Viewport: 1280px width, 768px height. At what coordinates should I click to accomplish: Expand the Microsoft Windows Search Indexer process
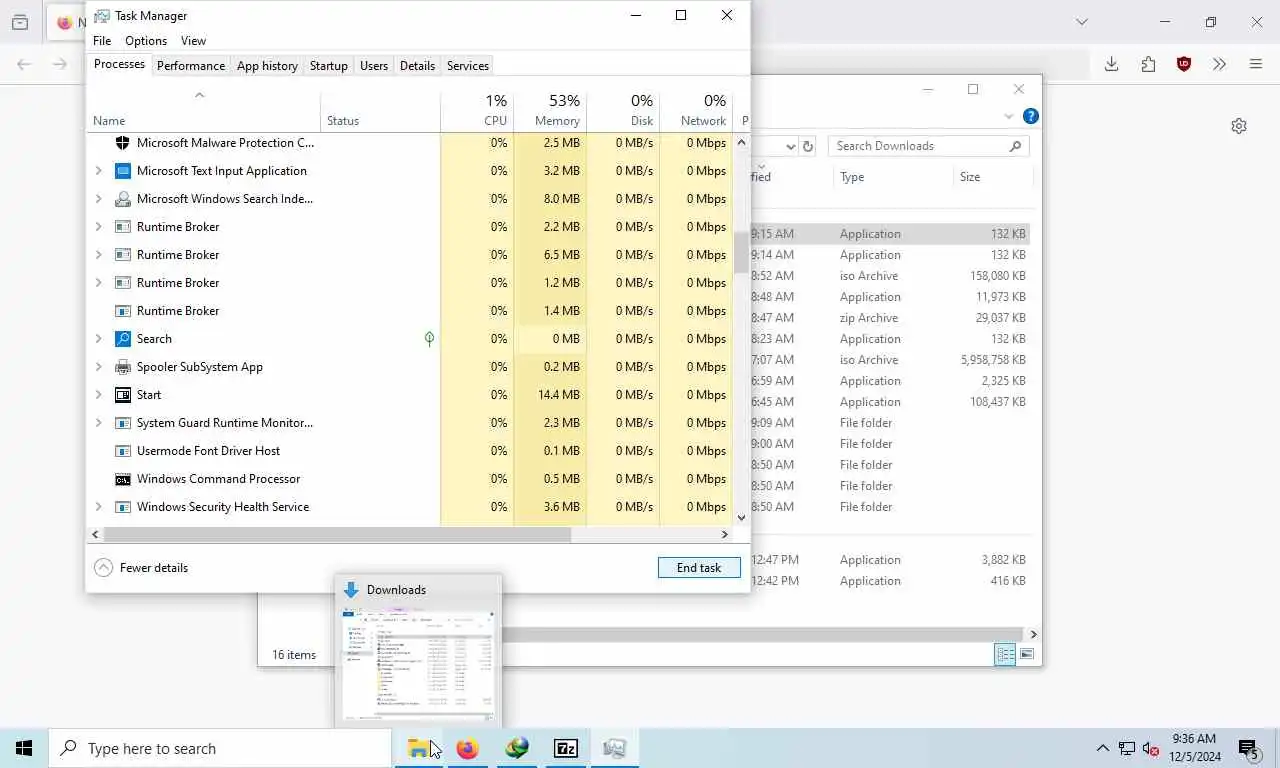pyautogui.click(x=98, y=199)
